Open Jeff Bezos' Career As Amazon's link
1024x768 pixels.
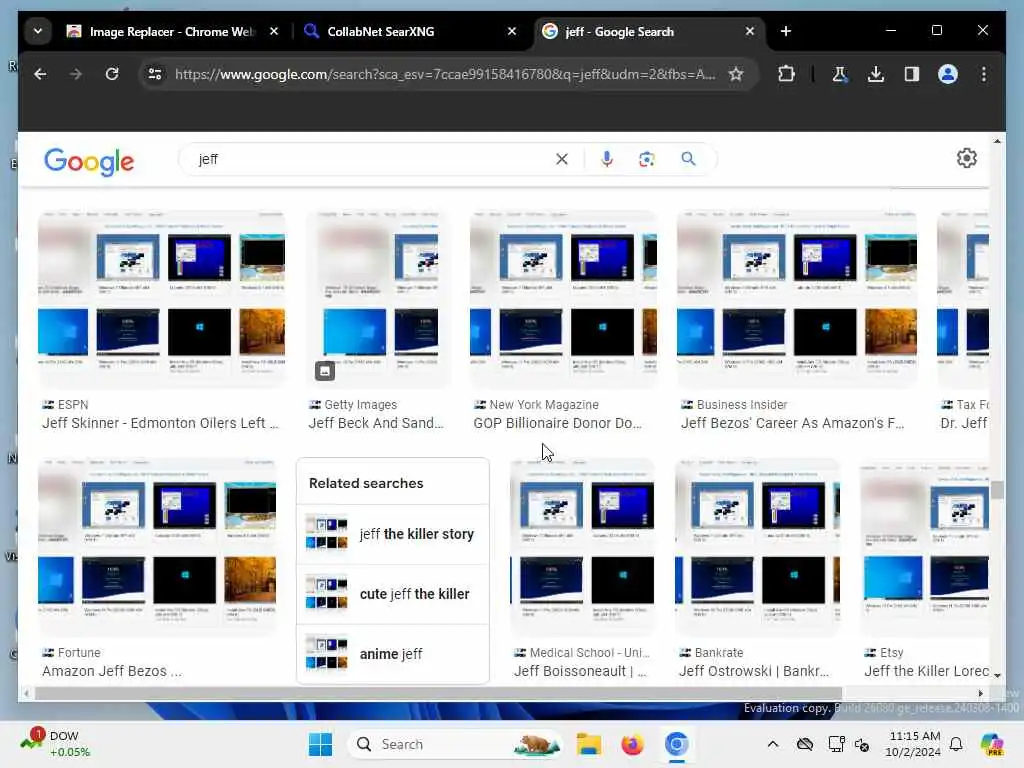tap(792, 423)
